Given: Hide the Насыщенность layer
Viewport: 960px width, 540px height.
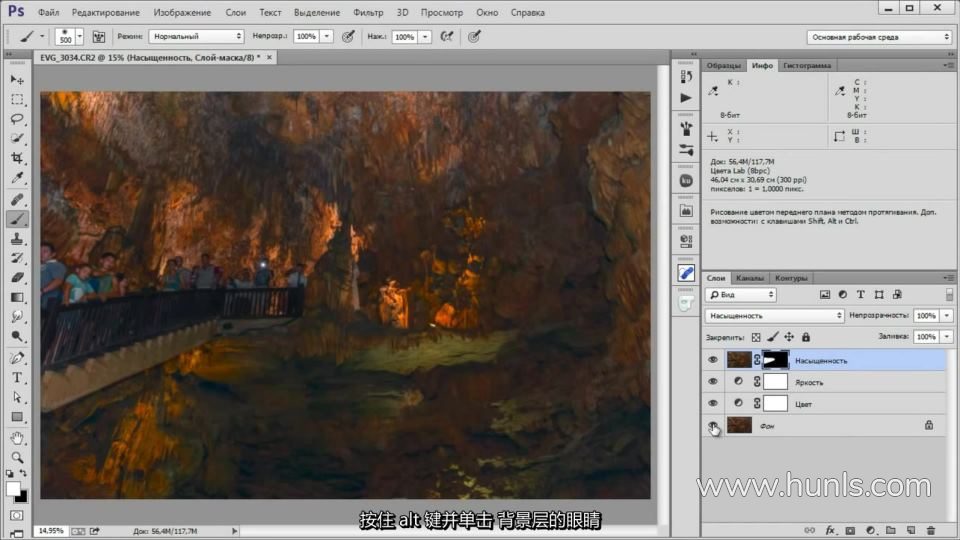Looking at the screenshot, I should [x=713, y=360].
